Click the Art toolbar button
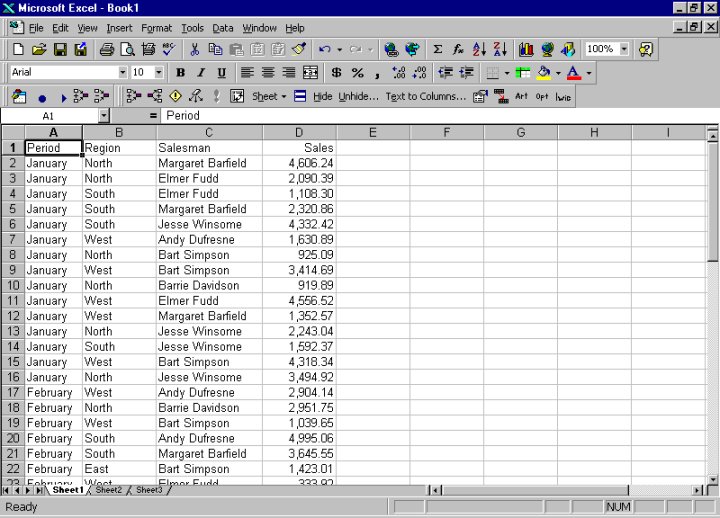720x518 pixels. [521, 96]
